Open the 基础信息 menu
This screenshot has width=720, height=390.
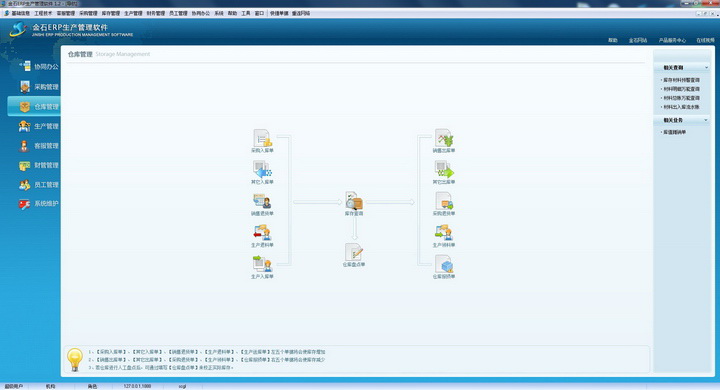click(x=21, y=13)
